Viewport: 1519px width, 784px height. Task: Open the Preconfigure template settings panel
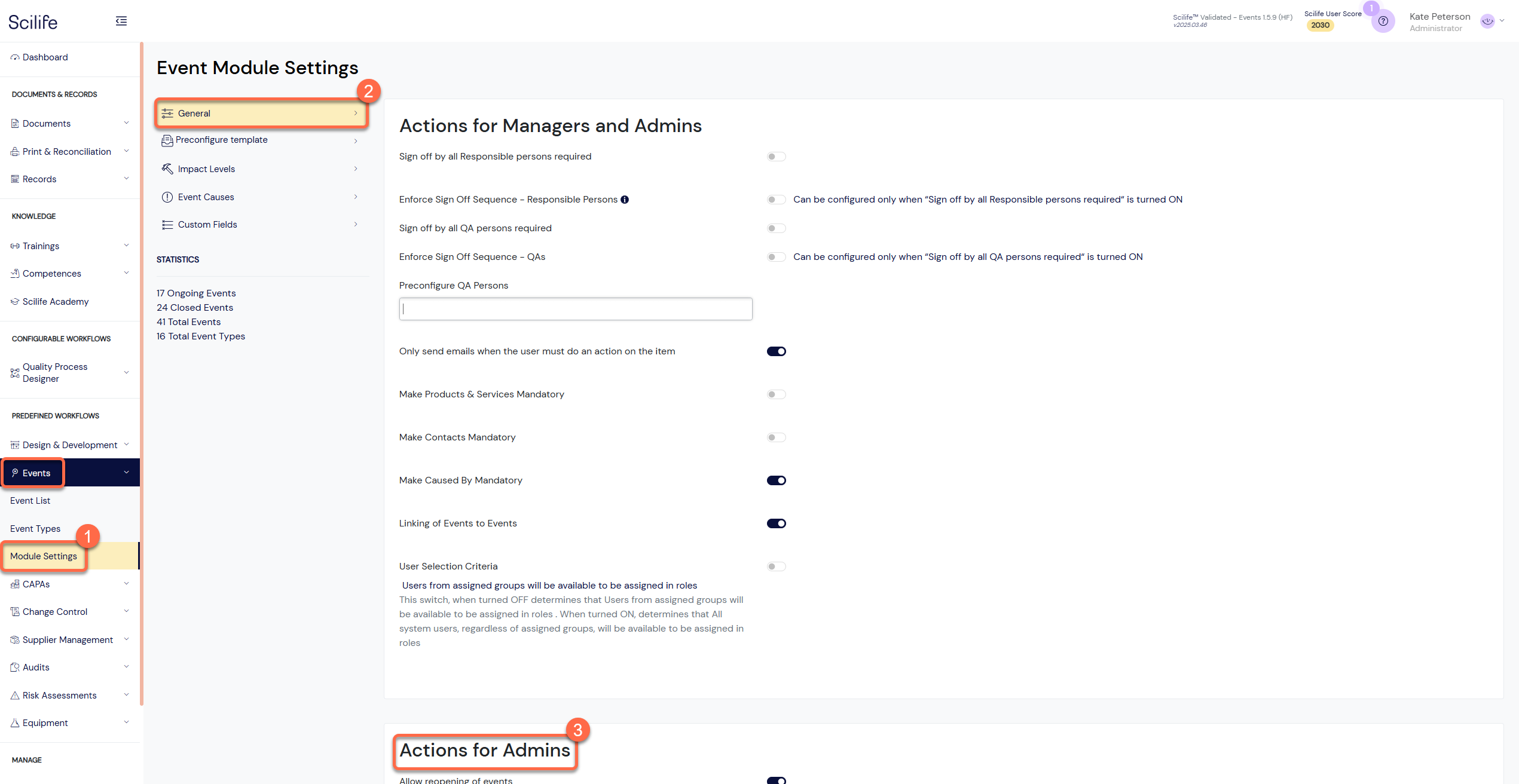(222, 140)
